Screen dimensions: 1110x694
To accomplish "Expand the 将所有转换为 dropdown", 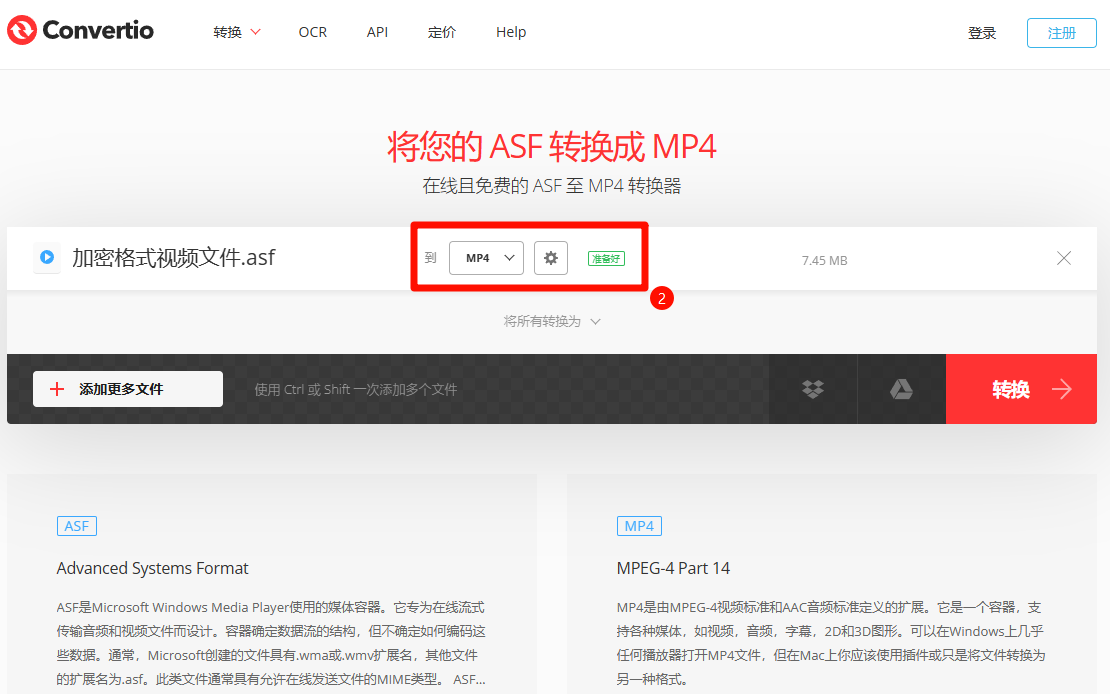I will [x=552, y=322].
